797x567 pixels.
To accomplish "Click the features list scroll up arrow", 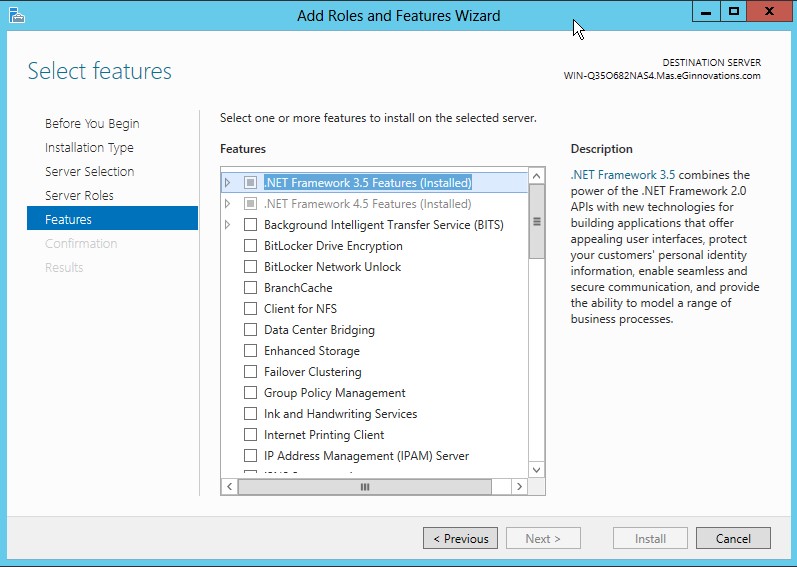I will tap(536, 176).
